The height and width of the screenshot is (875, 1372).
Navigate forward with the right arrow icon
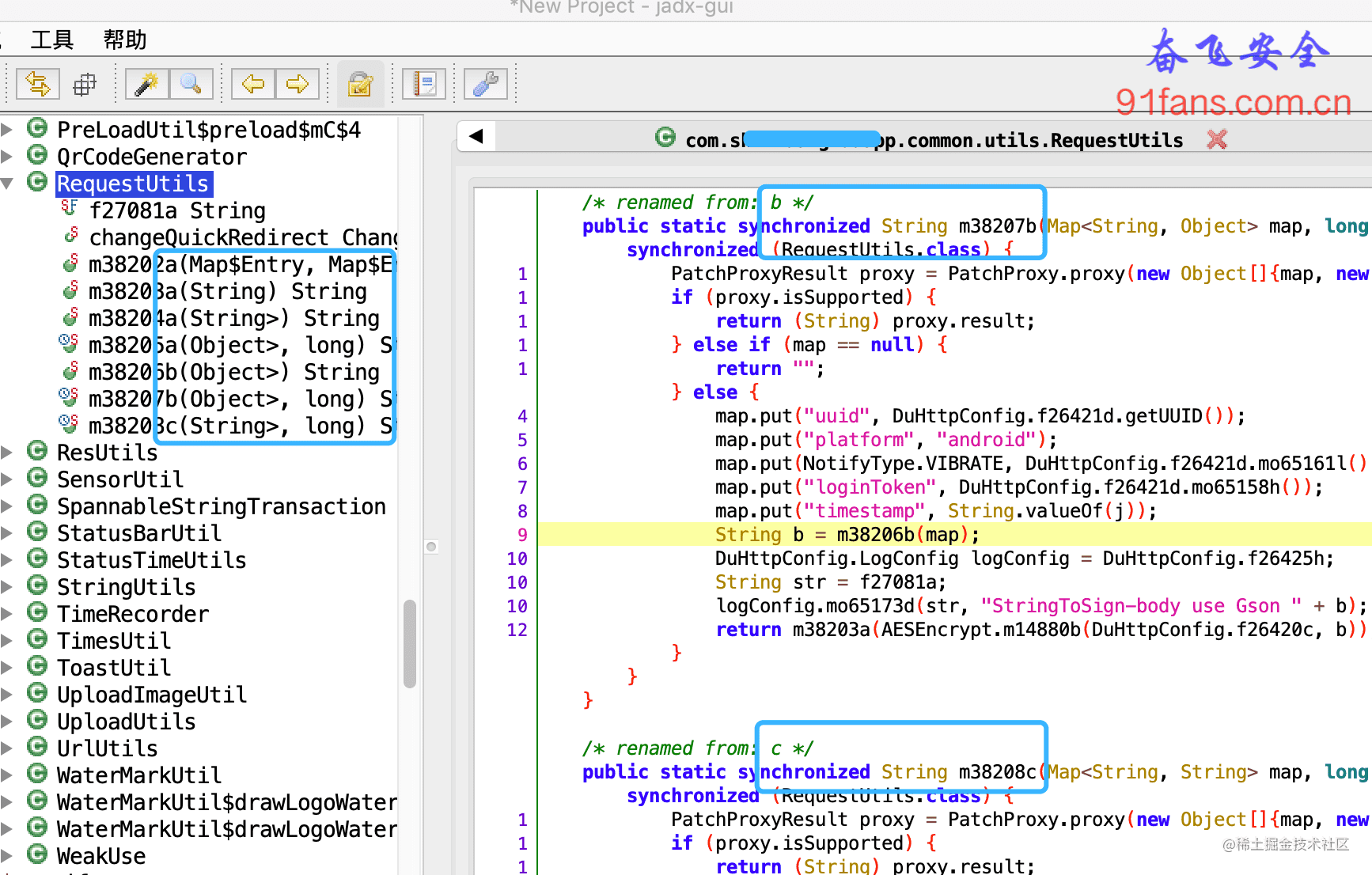298,83
